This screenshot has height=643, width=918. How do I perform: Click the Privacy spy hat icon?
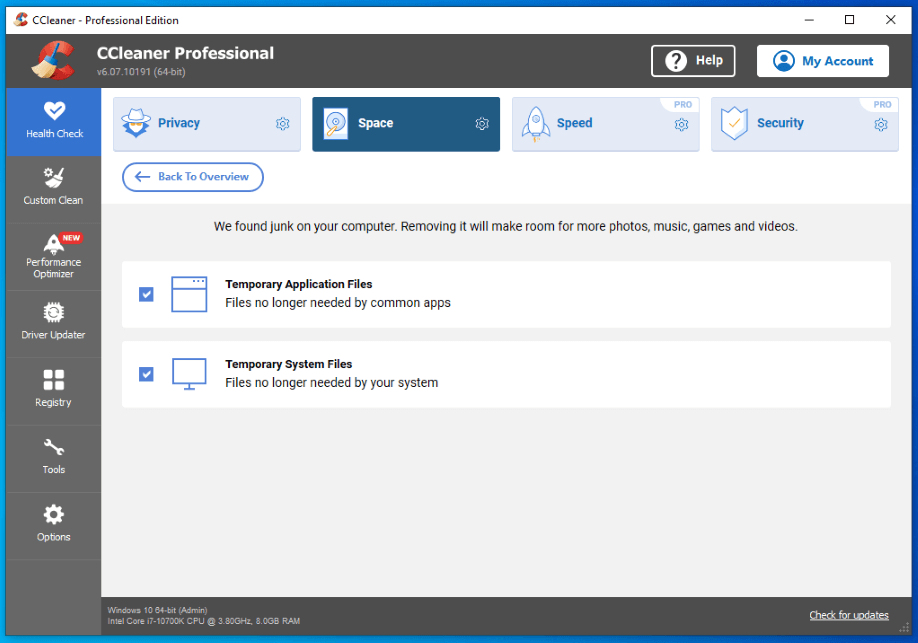(136, 123)
